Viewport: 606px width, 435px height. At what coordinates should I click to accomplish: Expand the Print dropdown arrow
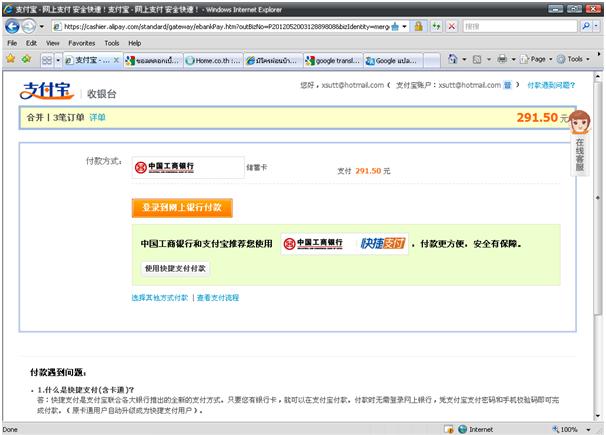point(513,59)
